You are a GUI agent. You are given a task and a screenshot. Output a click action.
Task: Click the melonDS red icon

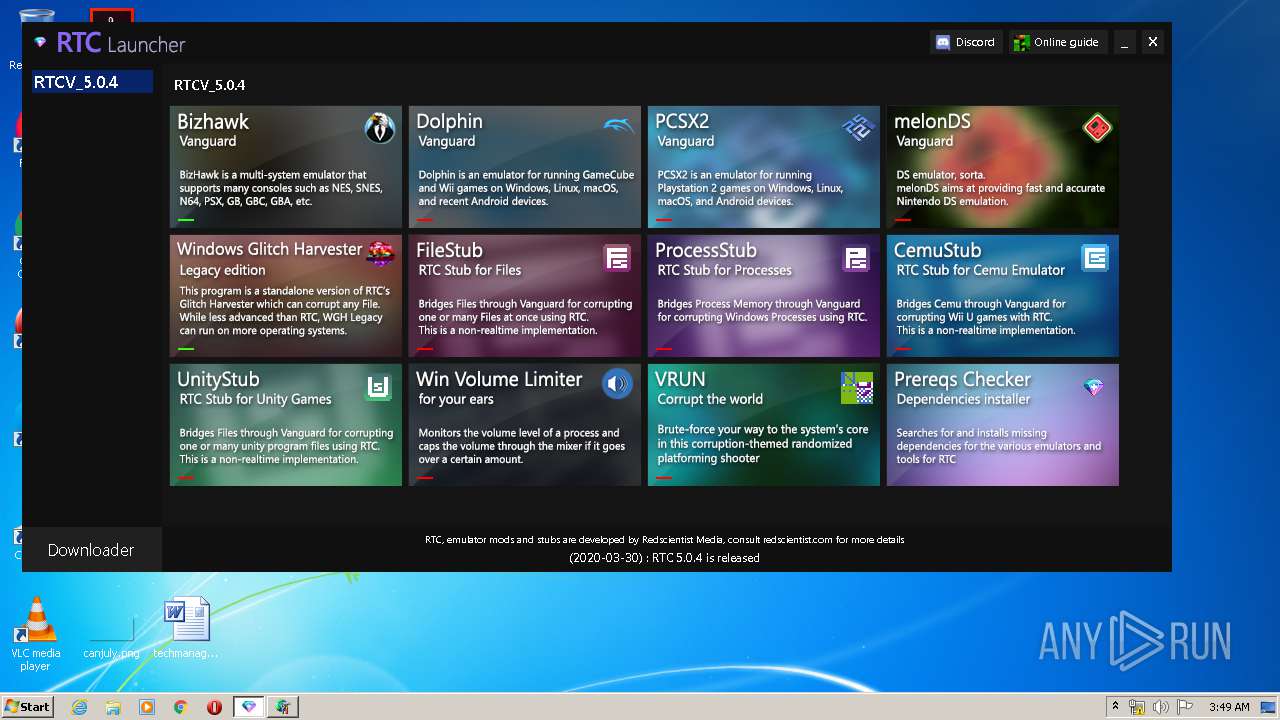click(x=1097, y=128)
